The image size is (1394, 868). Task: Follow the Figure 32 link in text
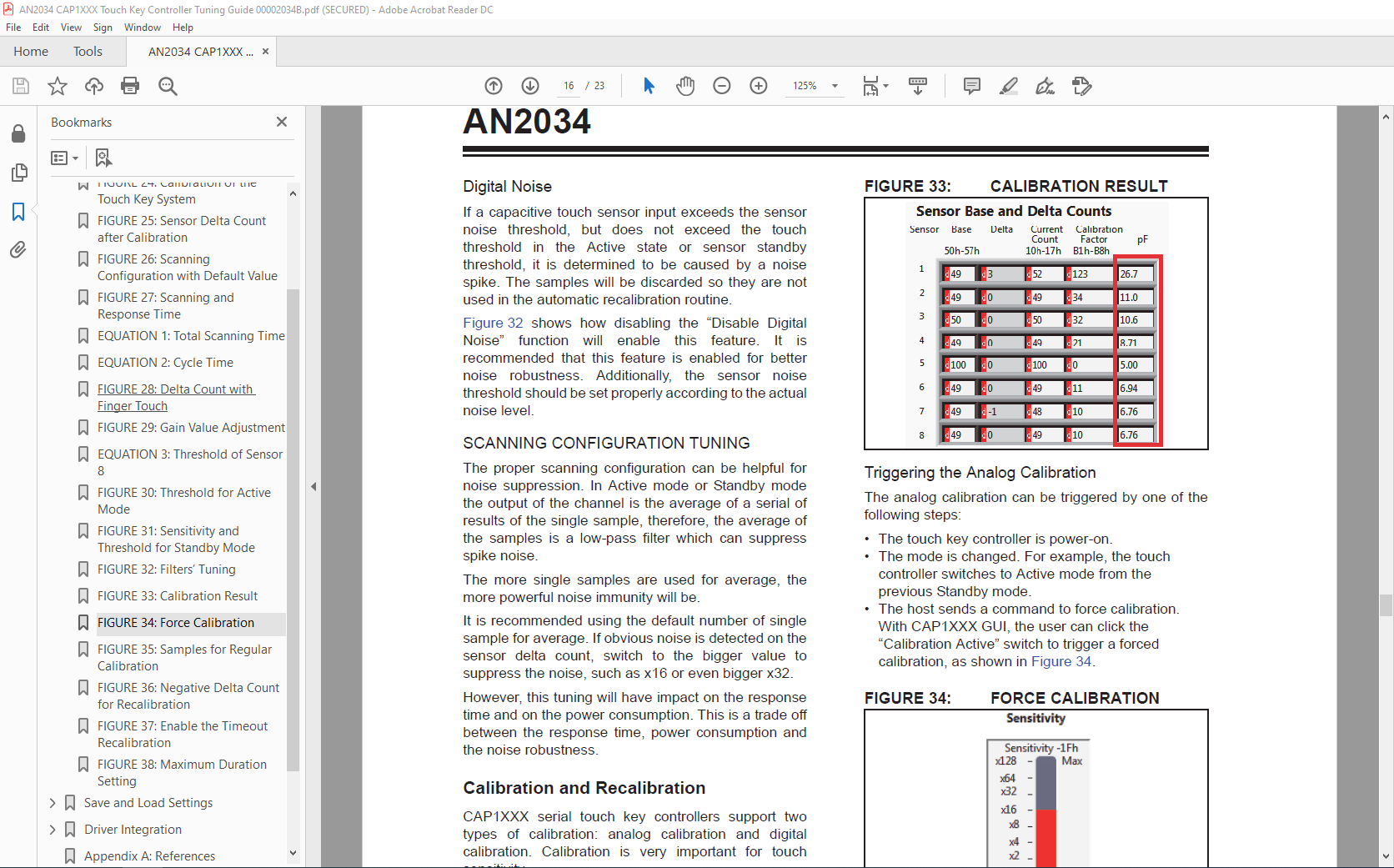coord(493,323)
